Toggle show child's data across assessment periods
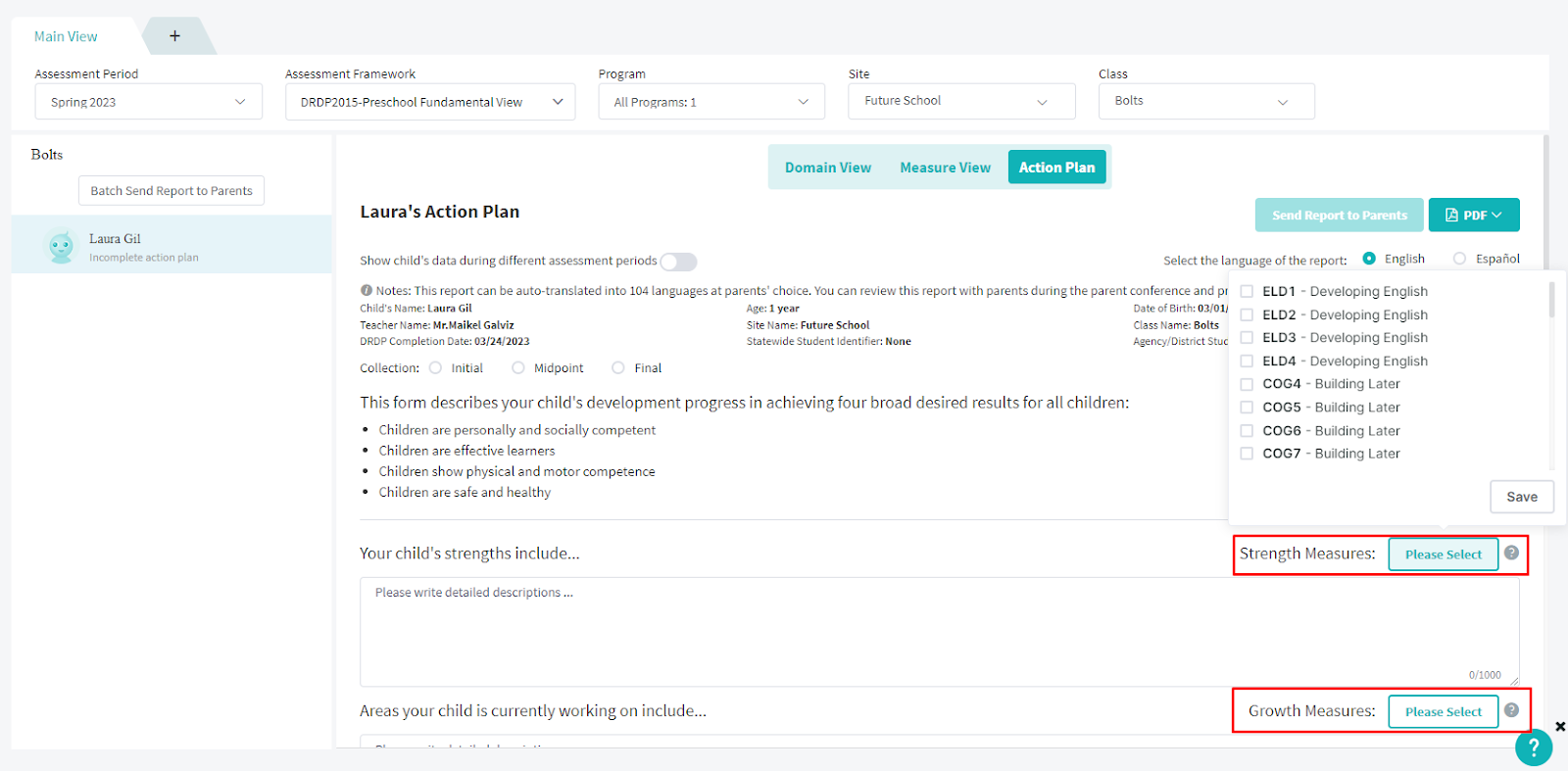 (678, 262)
